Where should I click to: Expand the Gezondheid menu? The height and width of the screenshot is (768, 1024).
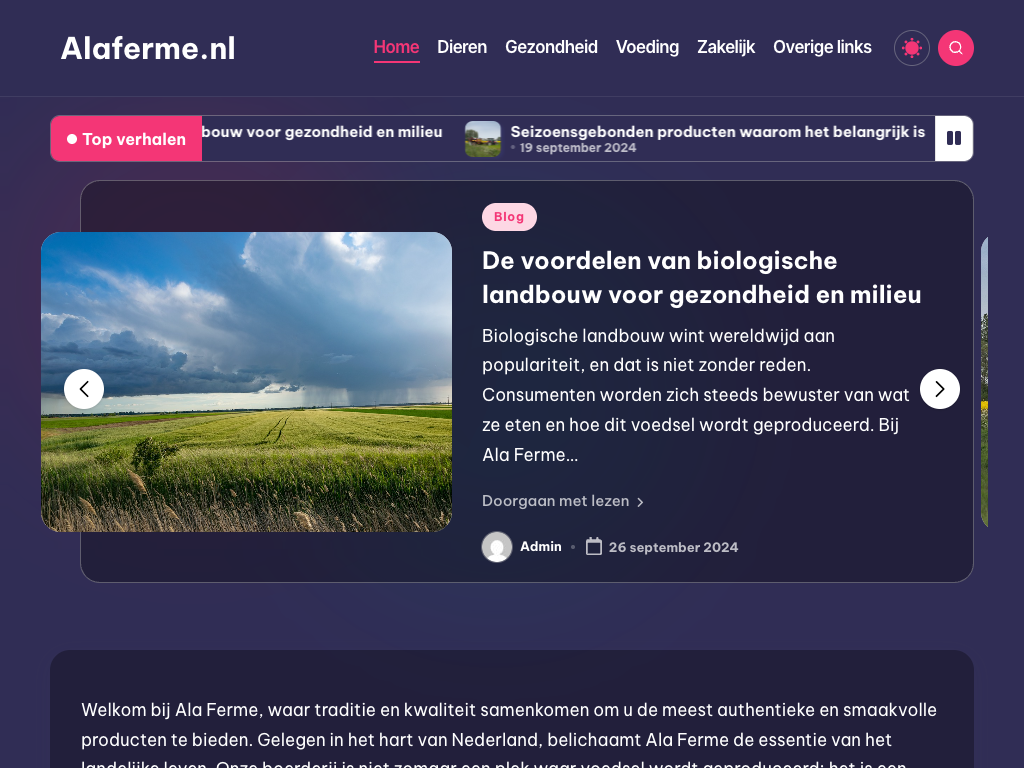point(551,47)
